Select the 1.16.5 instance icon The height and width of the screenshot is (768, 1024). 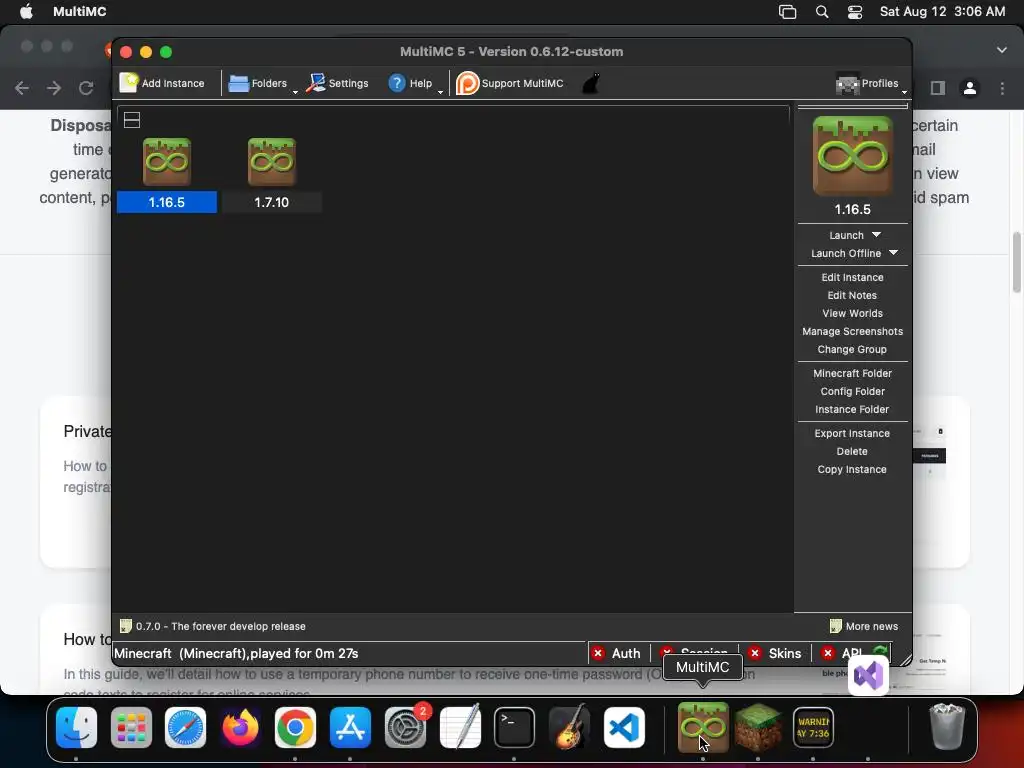(x=167, y=161)
